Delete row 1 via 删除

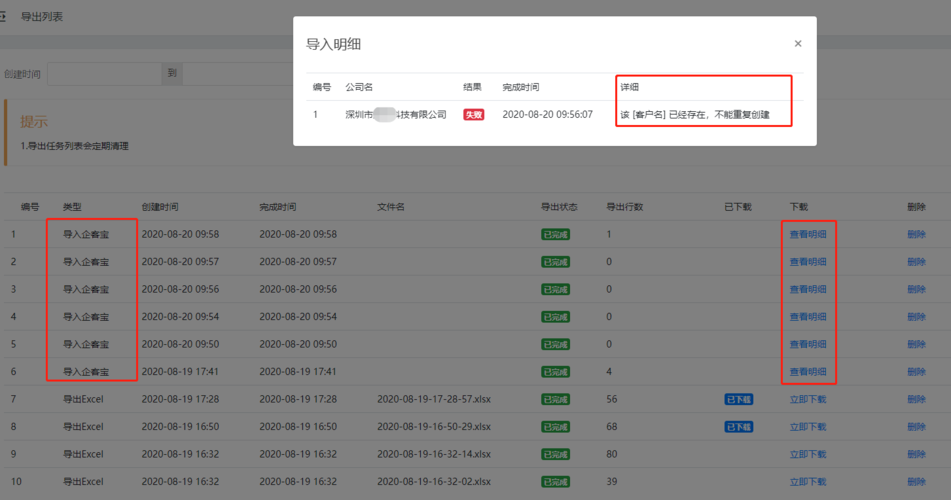pos(916,234)
